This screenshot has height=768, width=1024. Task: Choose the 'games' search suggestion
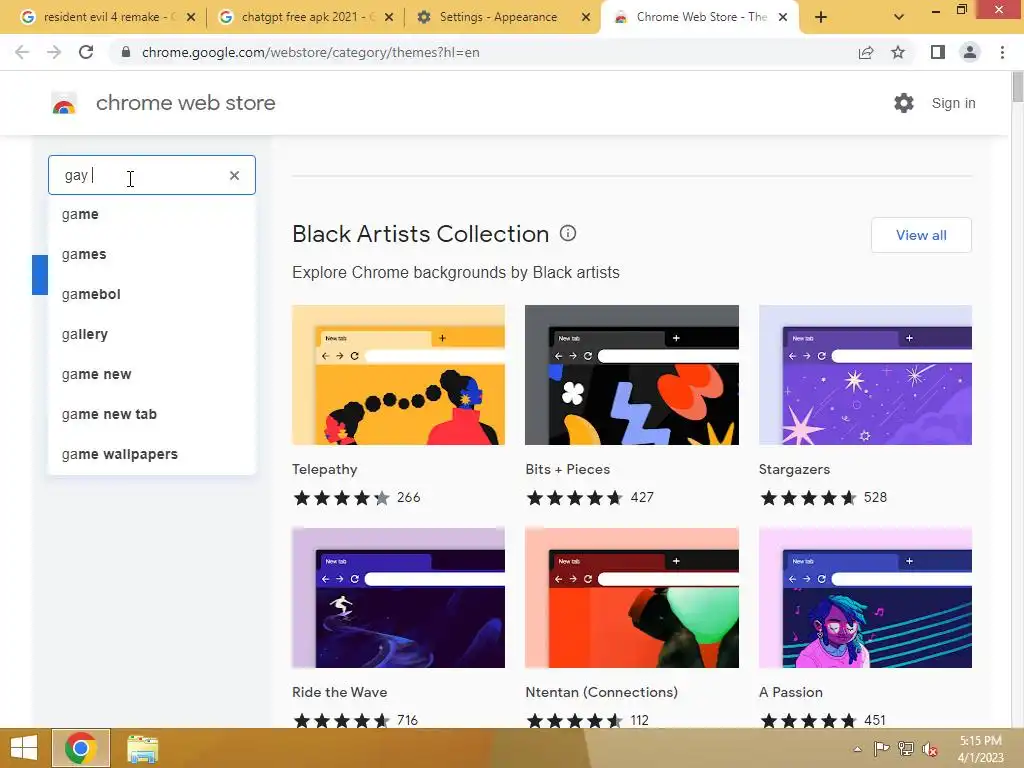[x=152, y=254]
